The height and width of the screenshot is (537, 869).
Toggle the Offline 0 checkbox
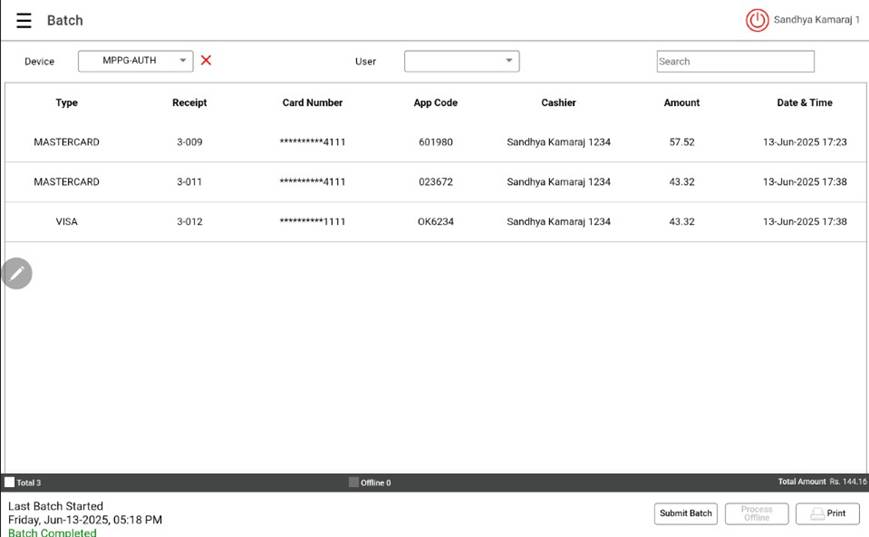pos(353,482)
